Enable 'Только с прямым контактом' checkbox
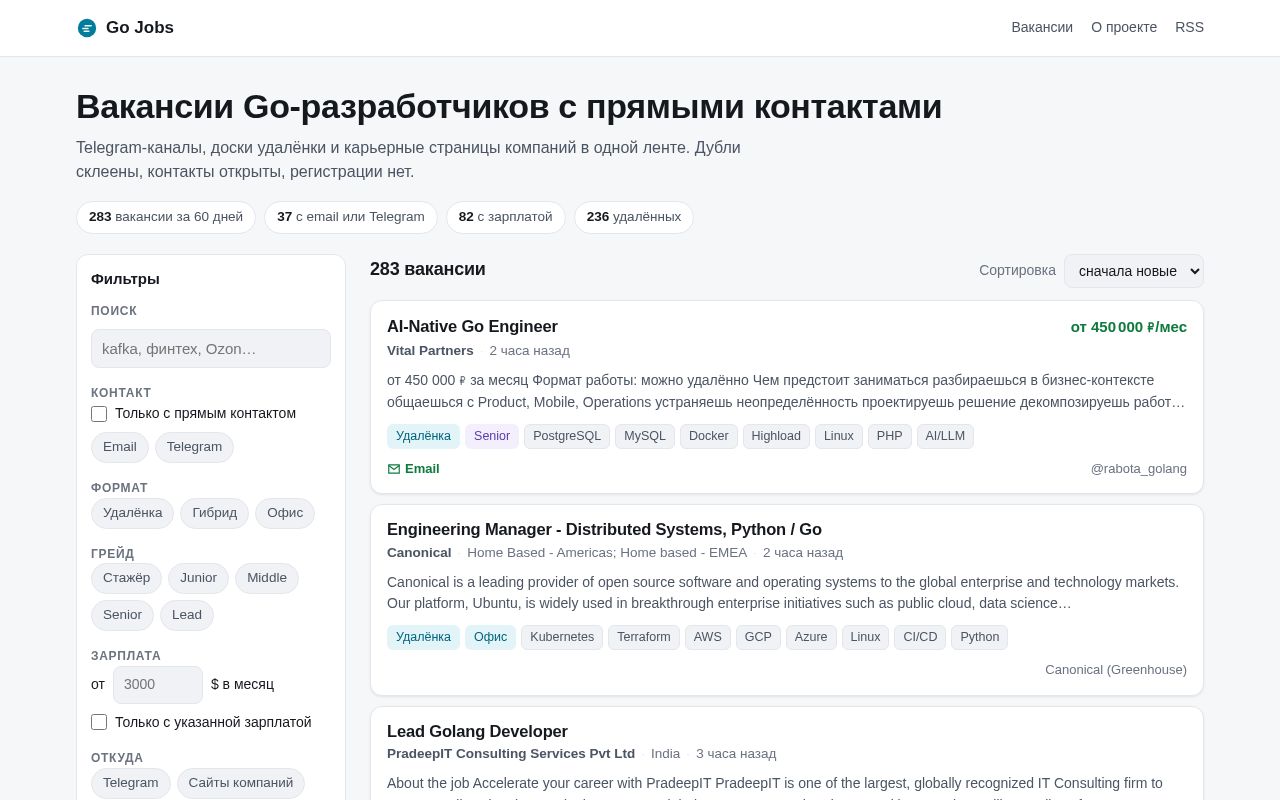This screenshot has height=800, width=1280. click(x=99, y=414)
